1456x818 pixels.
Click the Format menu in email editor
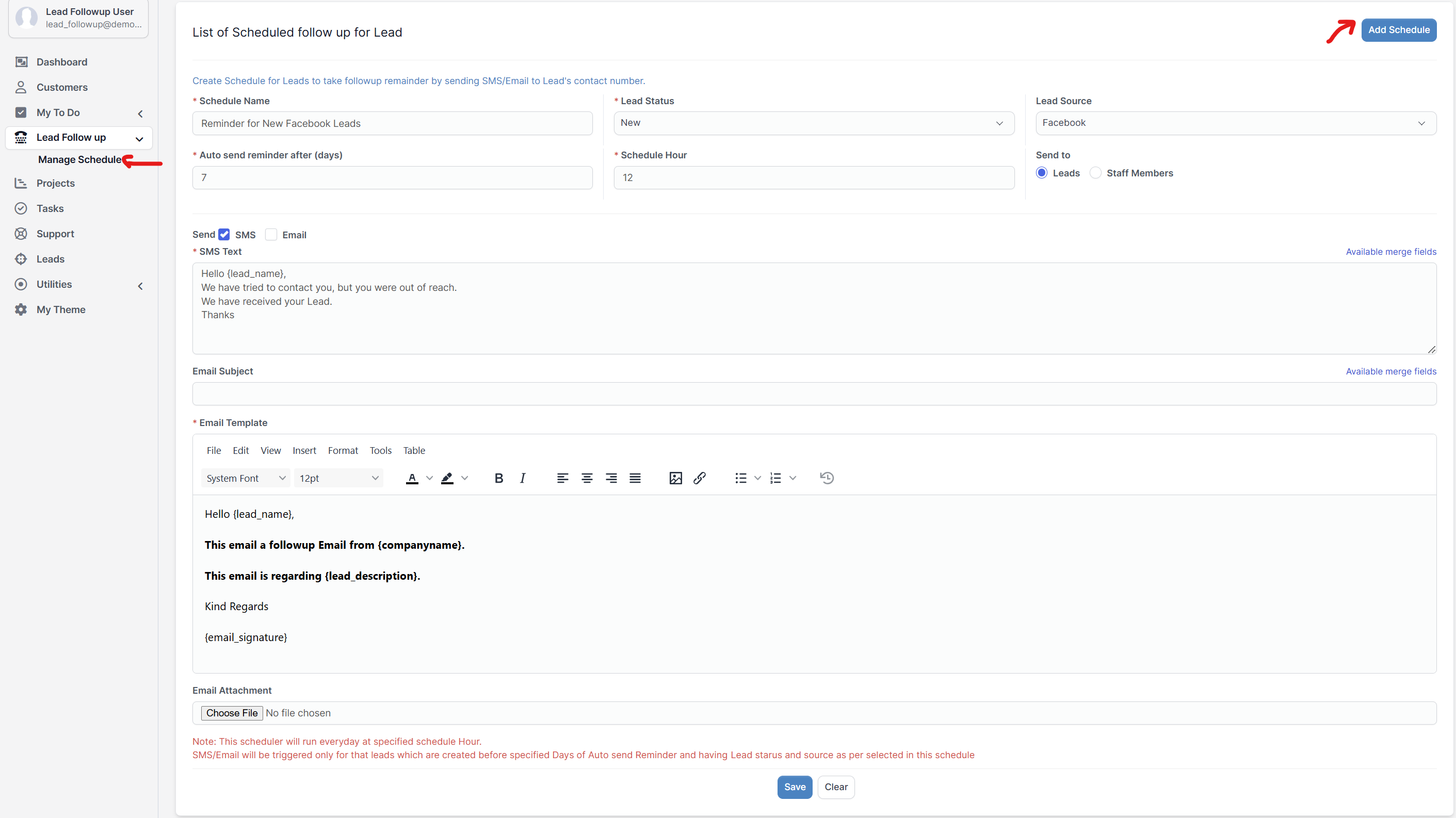tap(343, 450)
